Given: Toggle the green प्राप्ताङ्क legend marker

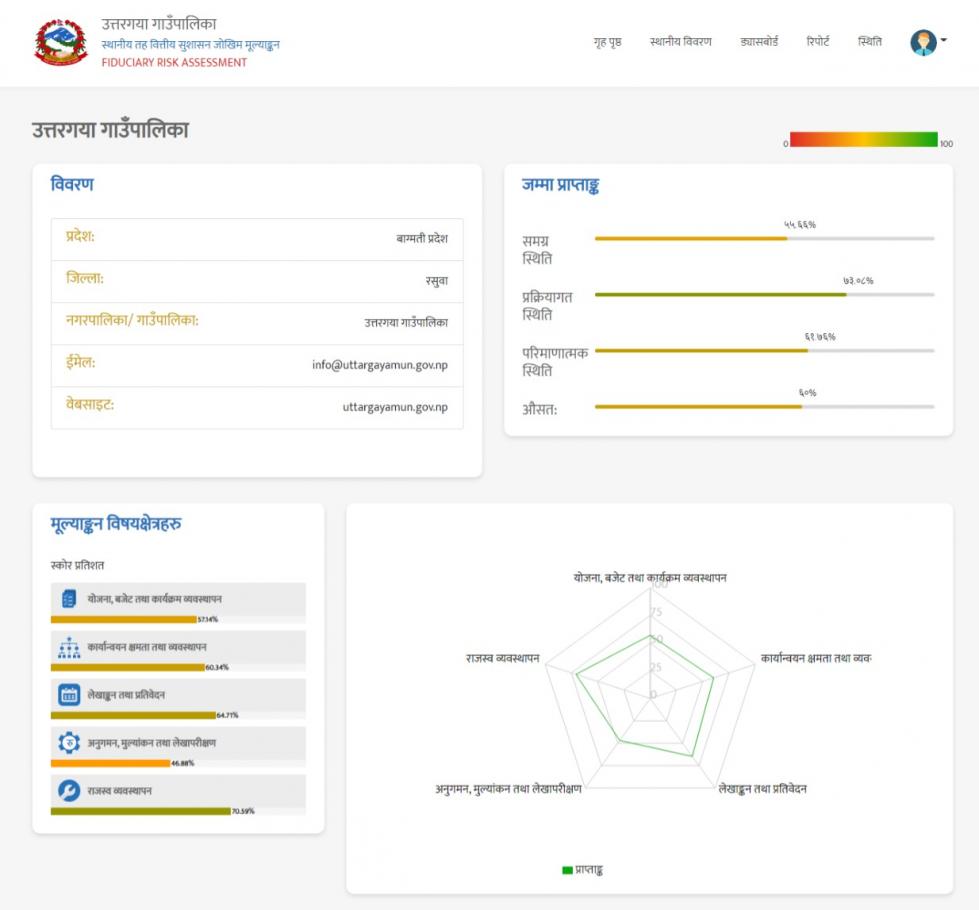Looking at the screenshot, I should [x=568, y=870].
